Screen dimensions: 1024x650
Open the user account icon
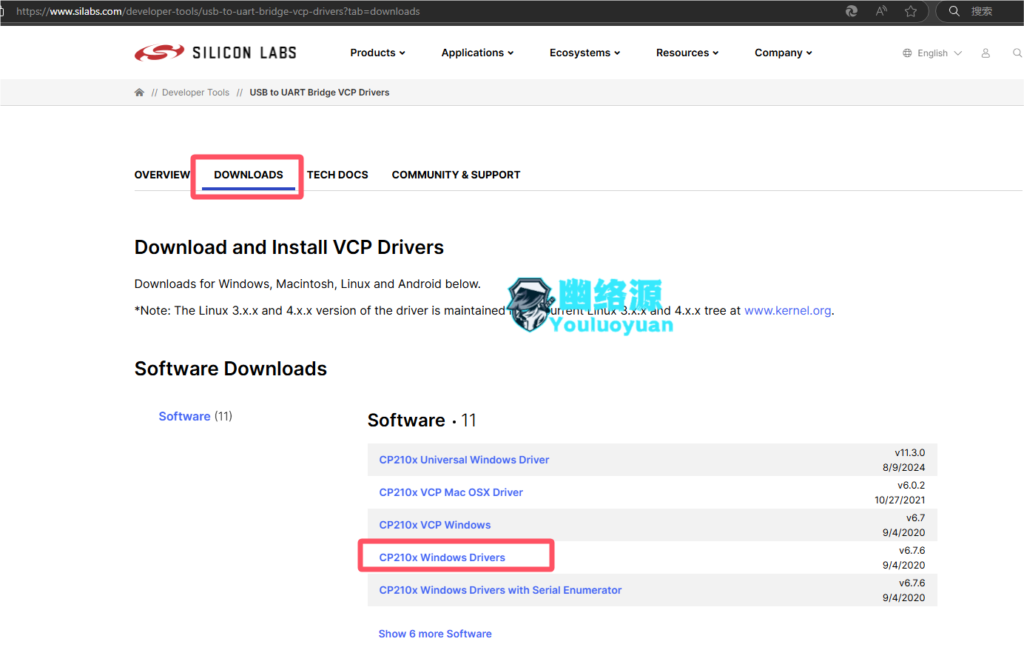985,53
